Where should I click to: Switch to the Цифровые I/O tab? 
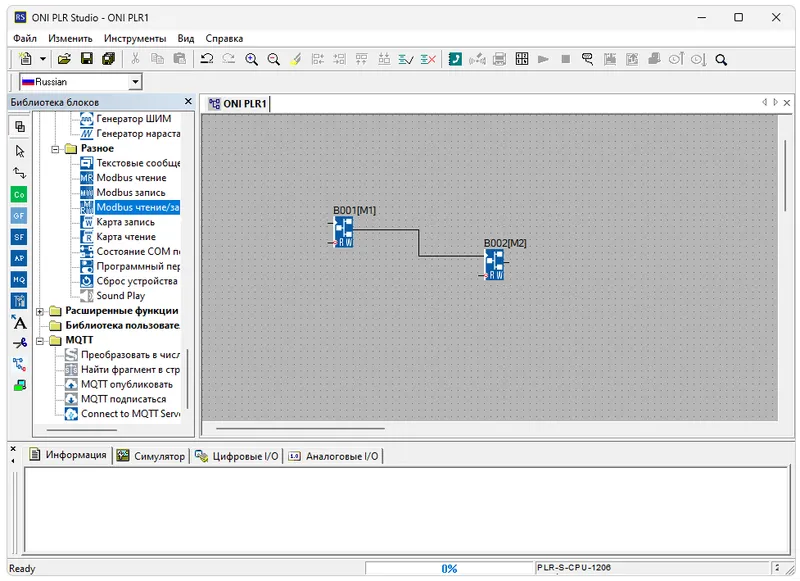(x=237, y=456)
